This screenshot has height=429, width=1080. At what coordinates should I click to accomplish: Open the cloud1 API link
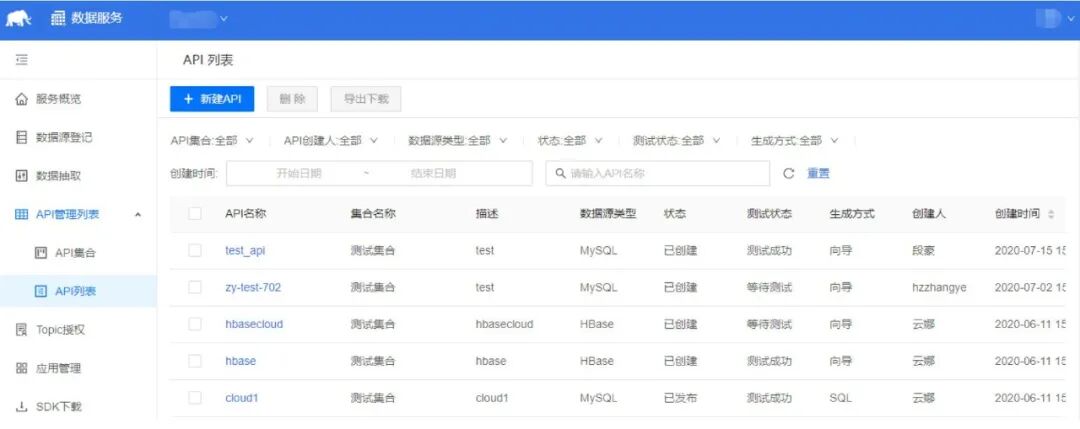241,397
